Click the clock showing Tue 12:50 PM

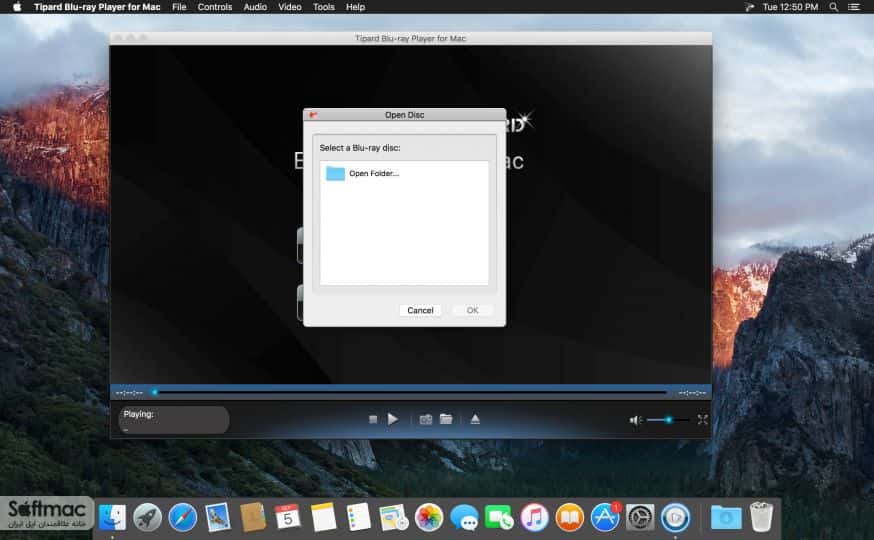click(x=790, y=7)
